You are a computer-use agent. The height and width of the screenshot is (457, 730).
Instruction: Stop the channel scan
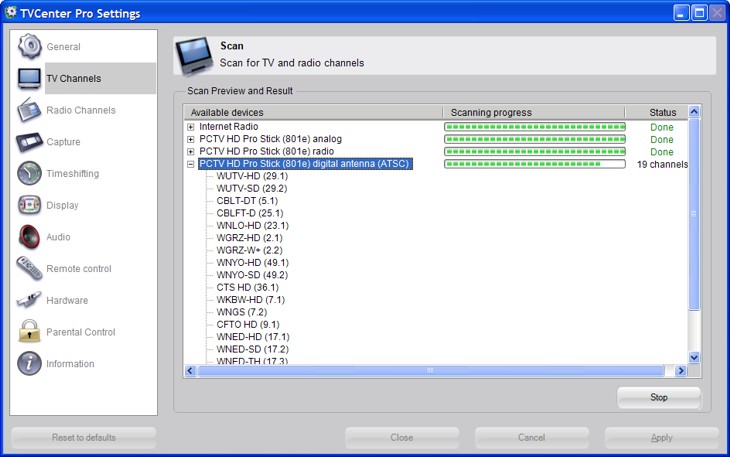pyautogui.click(x=659, y=397)
